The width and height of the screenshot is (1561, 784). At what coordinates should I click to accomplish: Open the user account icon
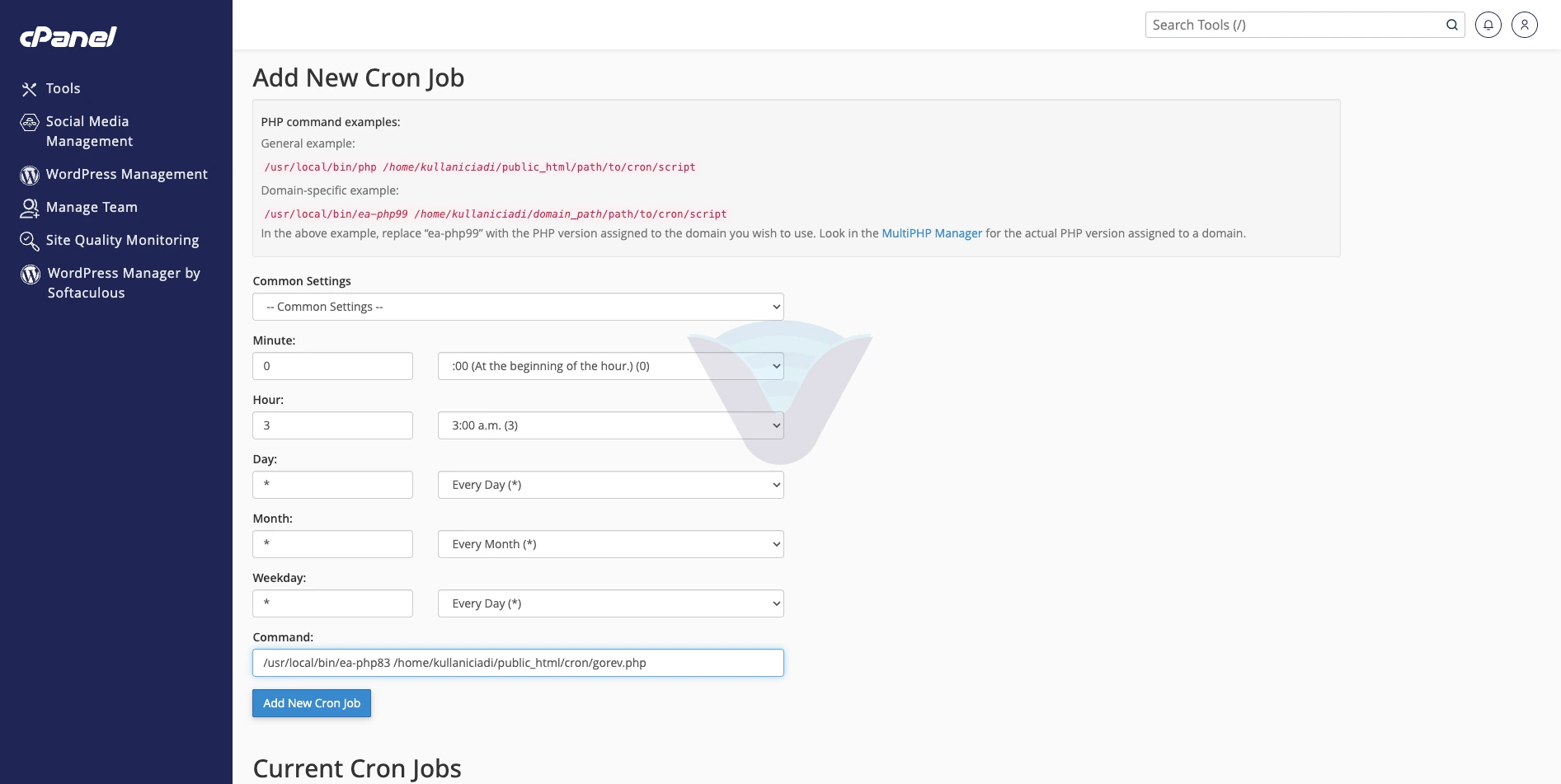(1525, 25)
